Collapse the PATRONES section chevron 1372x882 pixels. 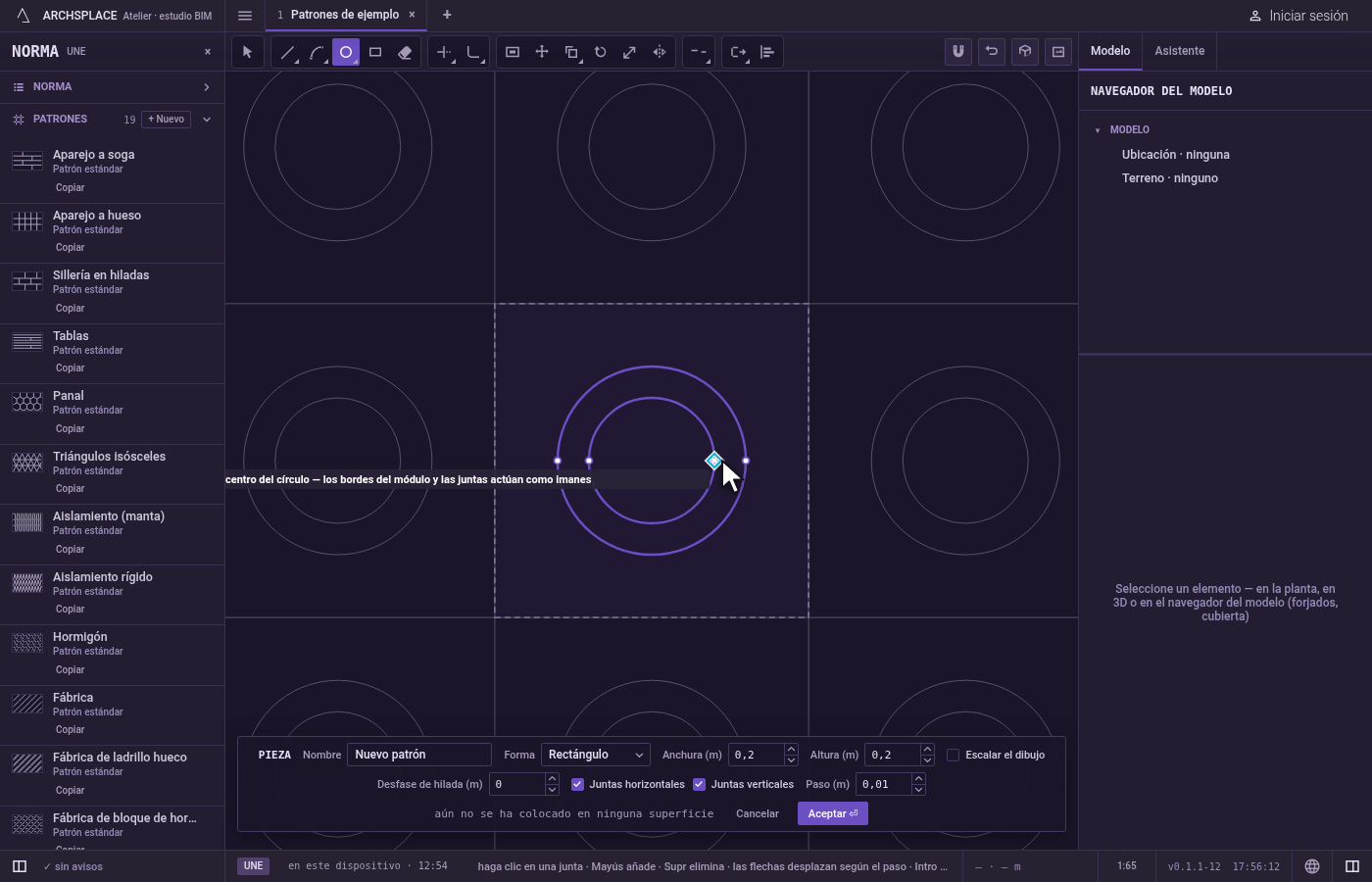[x=207, y=120]
